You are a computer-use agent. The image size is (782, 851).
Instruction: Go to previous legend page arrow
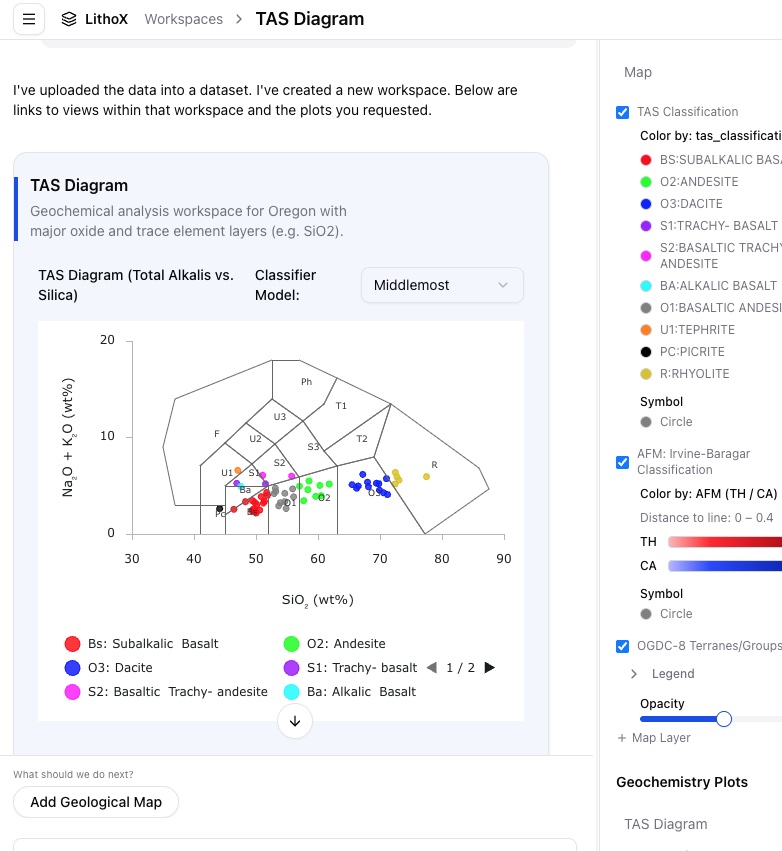pos(432,668)
